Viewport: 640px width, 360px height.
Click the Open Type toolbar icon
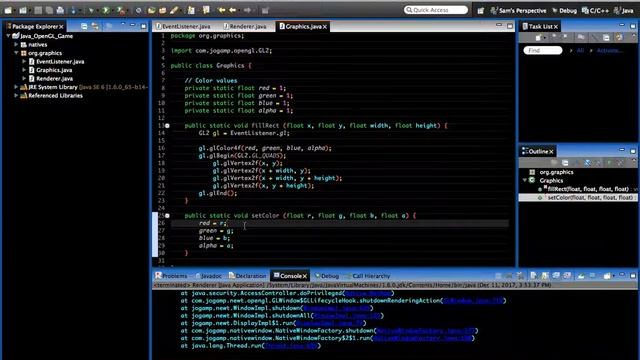click(151, 10)
